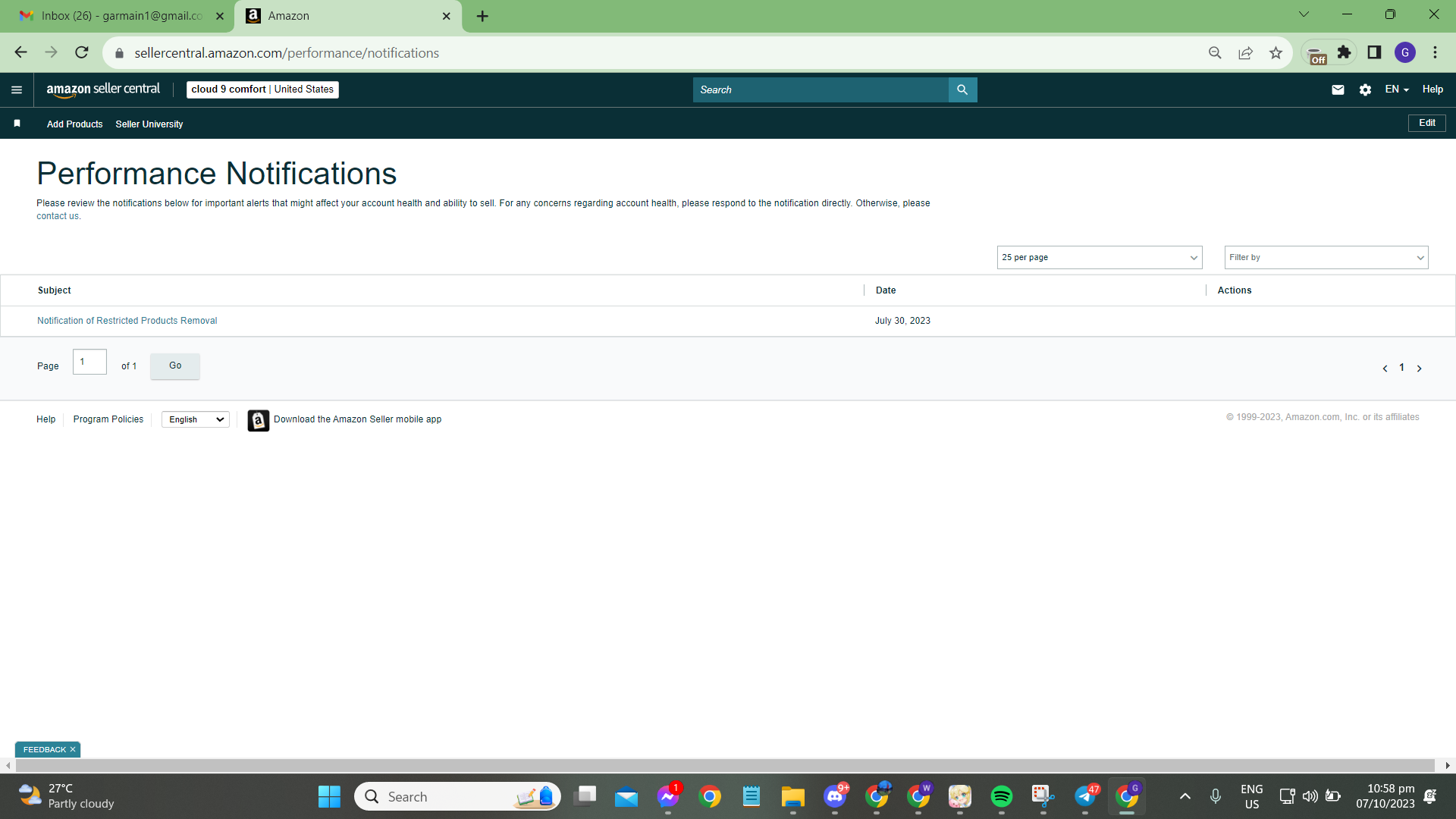Open Notification of Restricted Products Removal
Image resolution: width=1456 pixels, height=819 pixels.
click(x=127, y=321)
